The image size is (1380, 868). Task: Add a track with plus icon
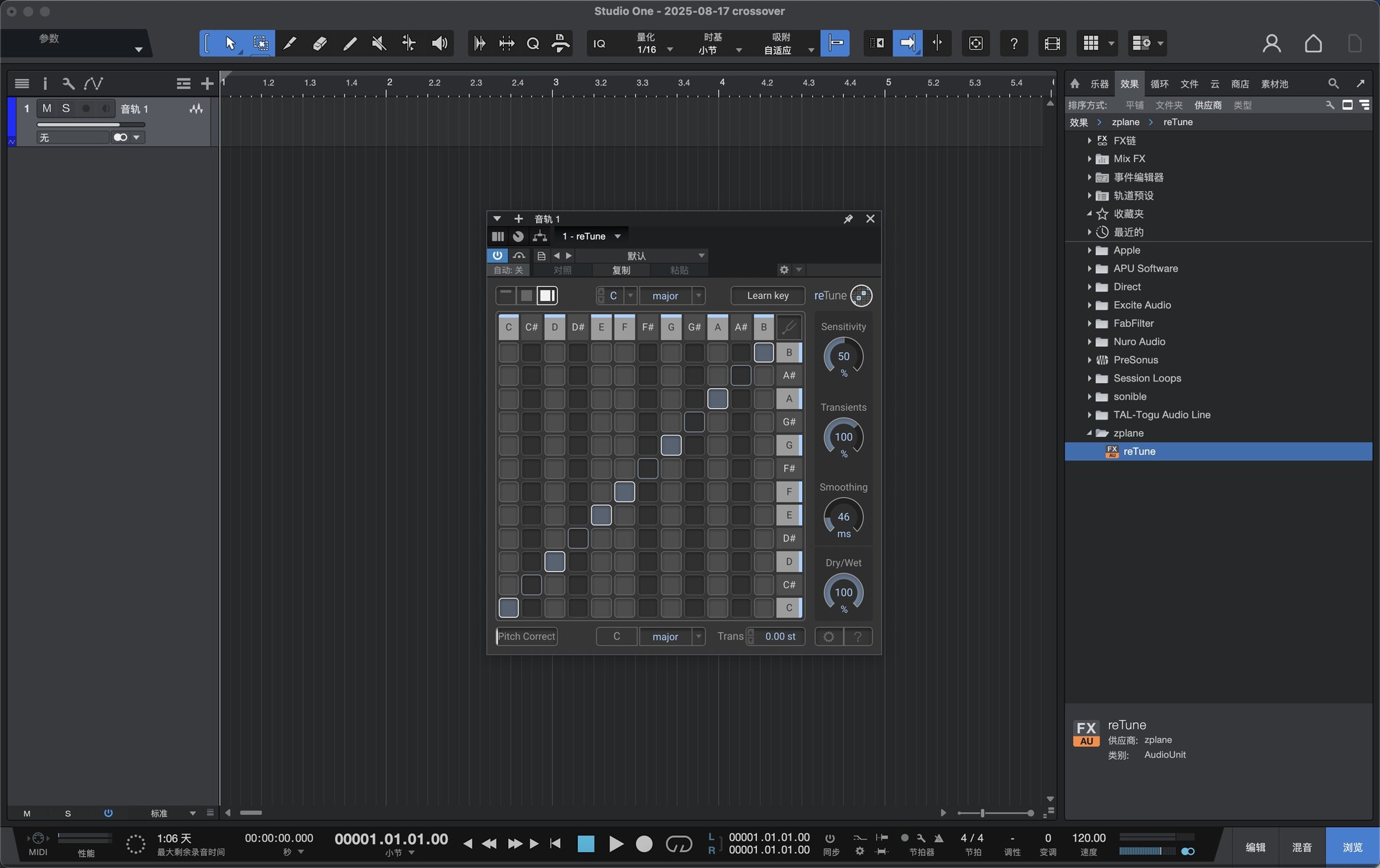point(207,83)
